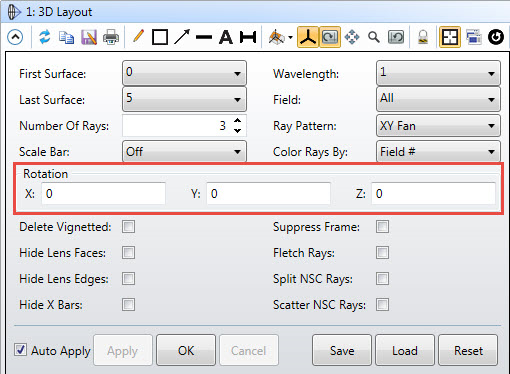510x374 pixels.
Task: Select the draw arrow tool
Action: [x=182, y=37]
